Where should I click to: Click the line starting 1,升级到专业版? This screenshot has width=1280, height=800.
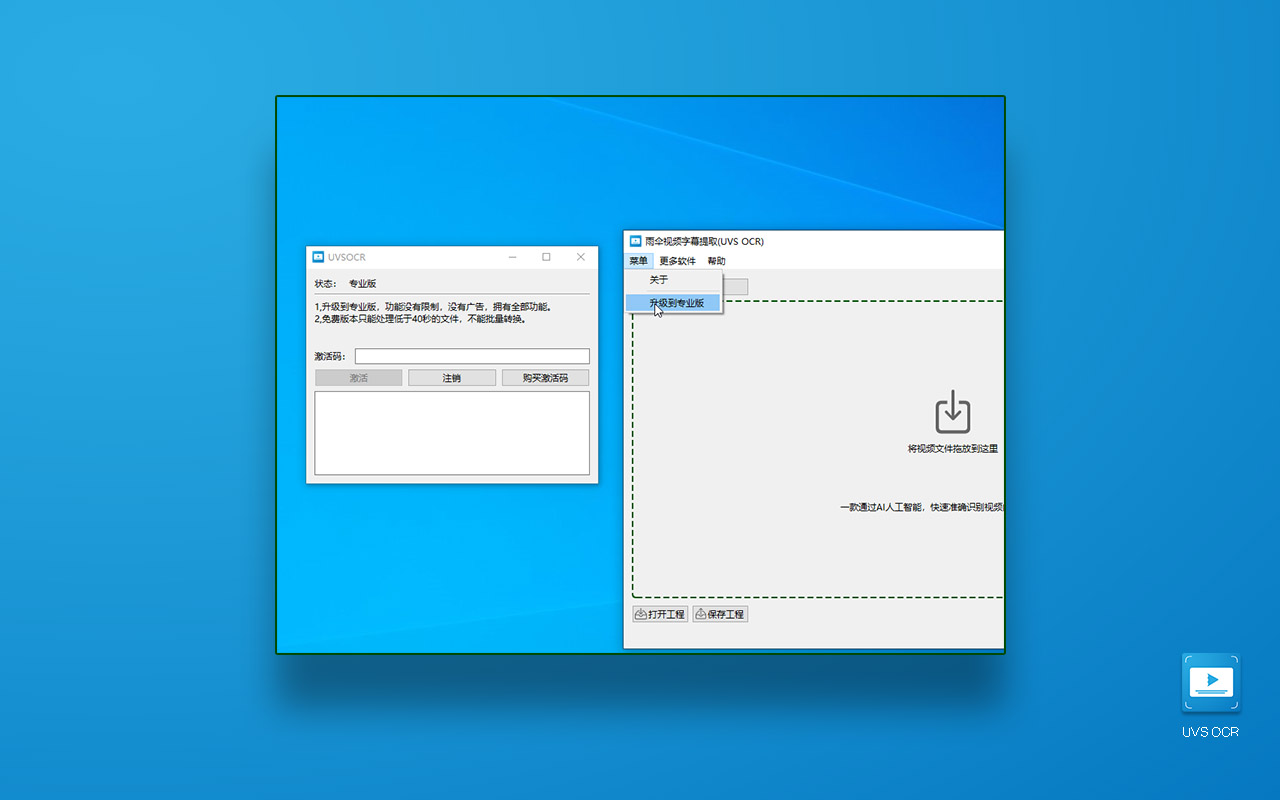coord(433,307)
